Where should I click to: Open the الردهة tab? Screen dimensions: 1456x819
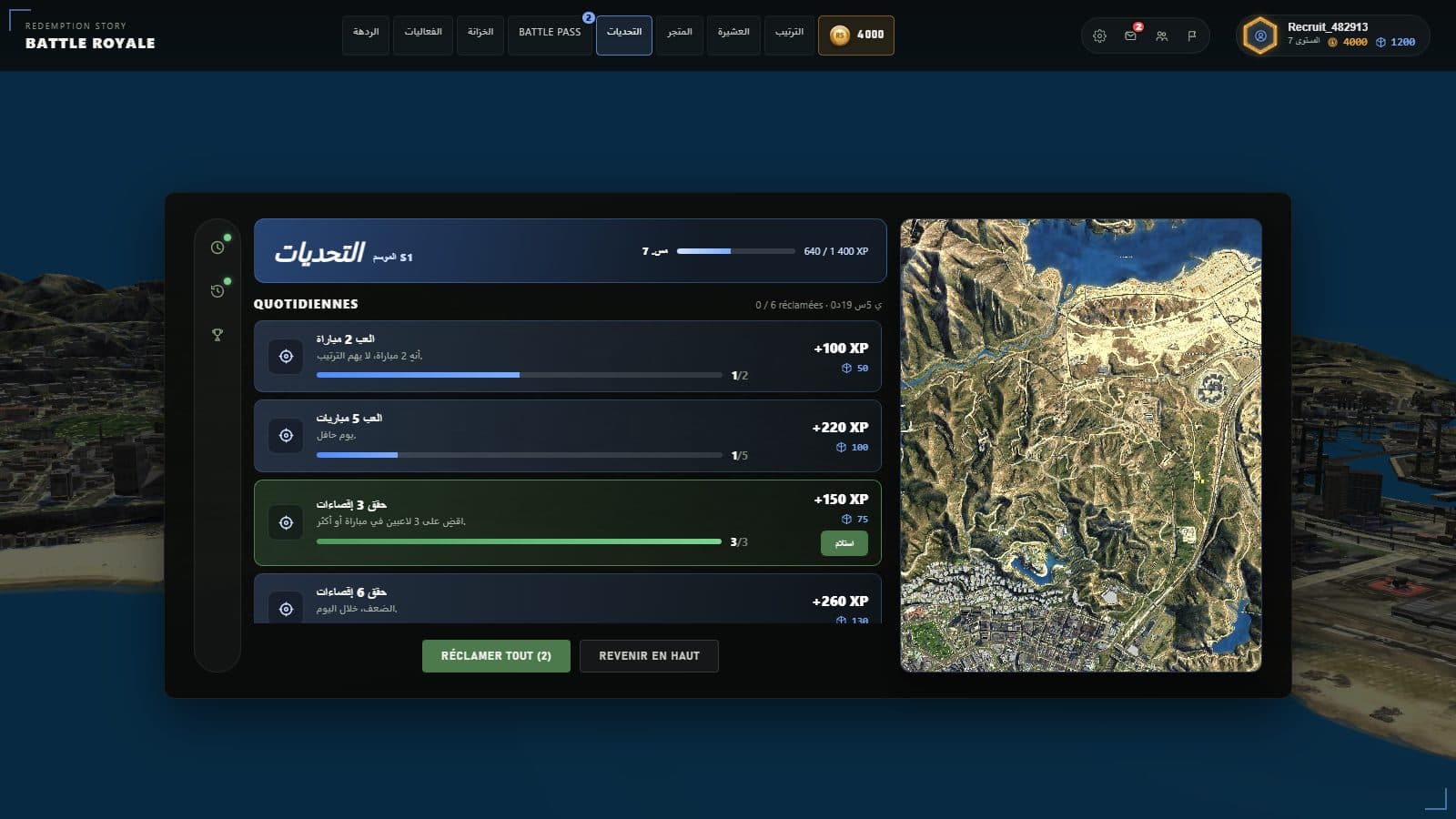366,35
